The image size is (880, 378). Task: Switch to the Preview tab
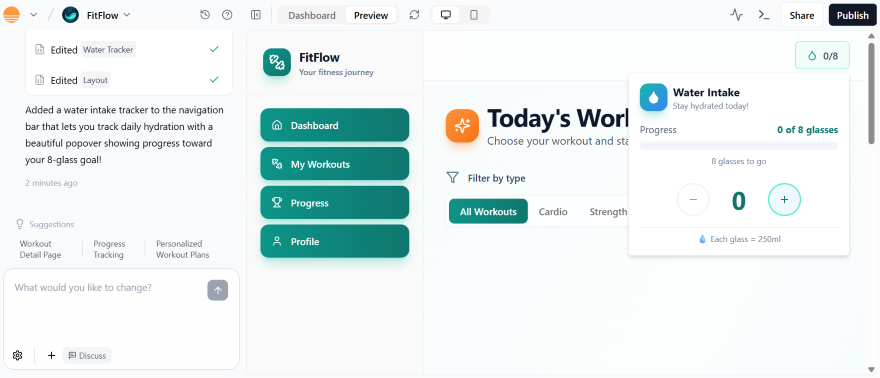click(371, 15)
